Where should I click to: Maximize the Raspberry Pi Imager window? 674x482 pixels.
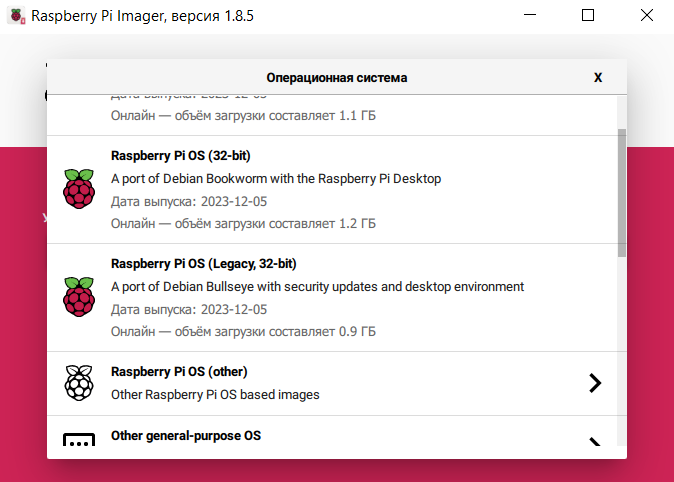pos(588,15)
